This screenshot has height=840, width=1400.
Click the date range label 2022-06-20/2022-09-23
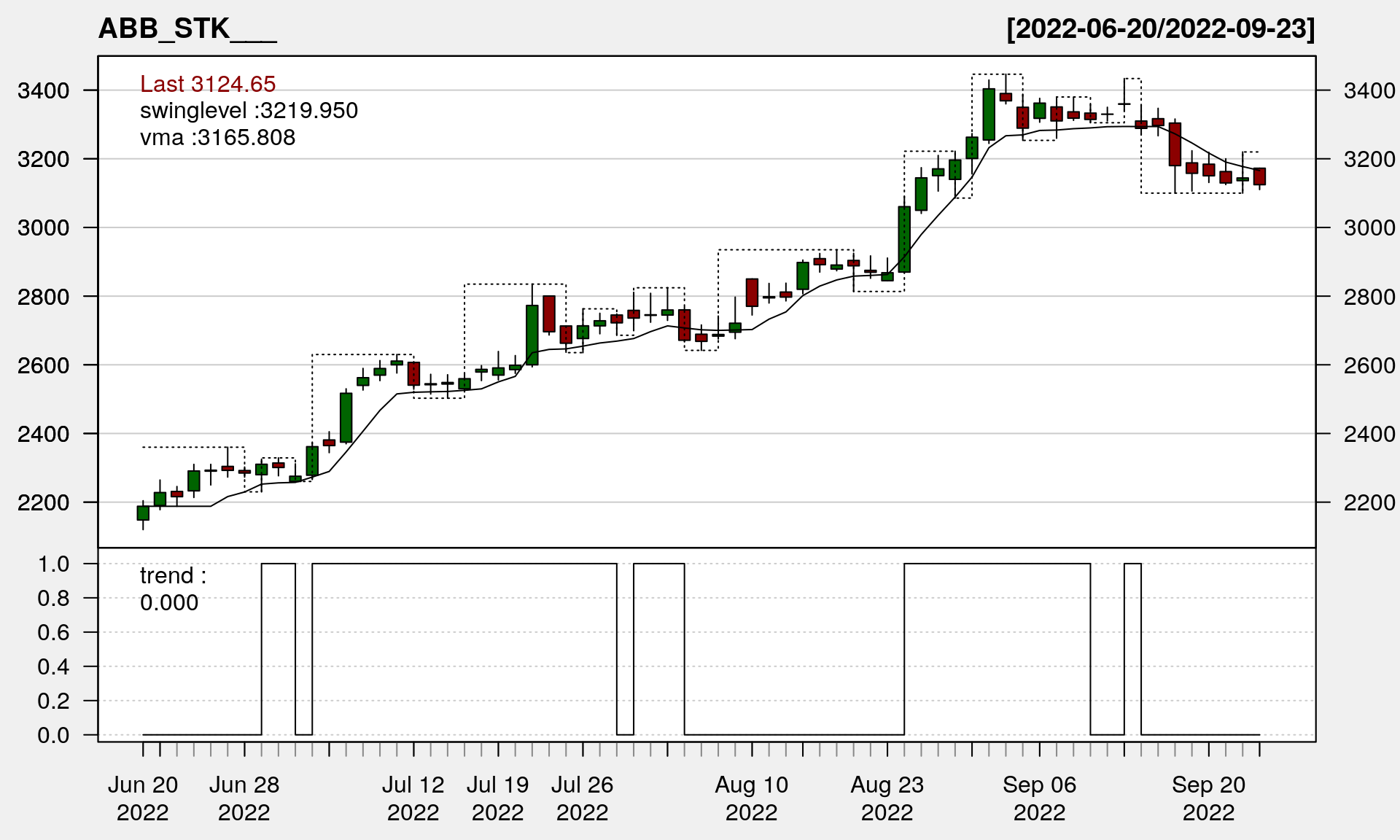(1160, 29)
